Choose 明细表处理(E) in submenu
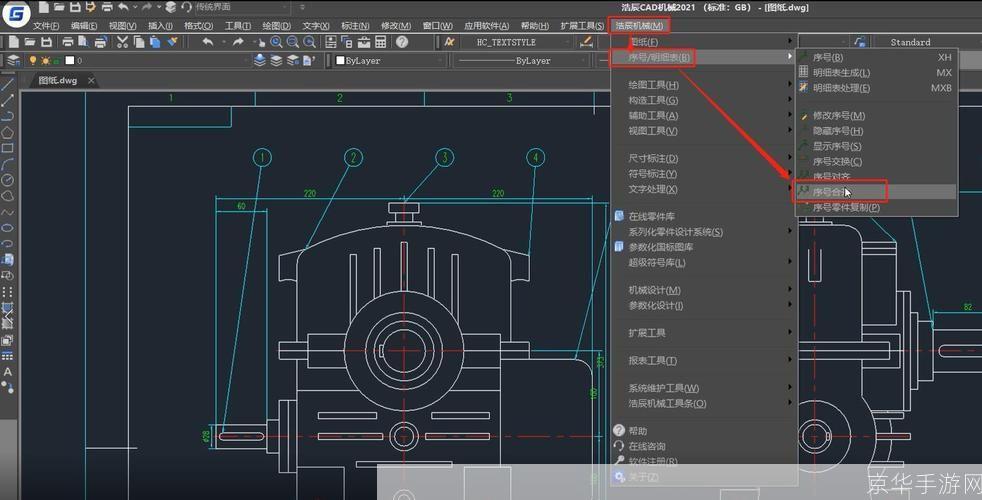 [876, 88]
